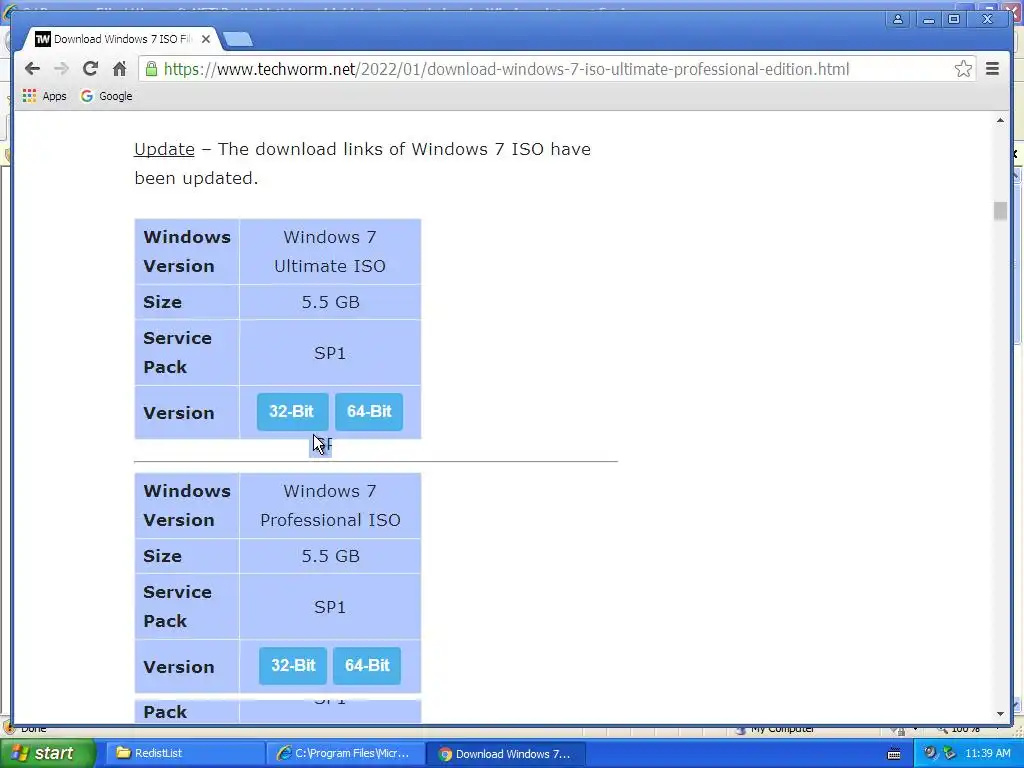Image resolution: width=1024 pixels, height=768 pixels.
Task: Click SP1 in the Professional ISO table
Action: click(330, 607)
